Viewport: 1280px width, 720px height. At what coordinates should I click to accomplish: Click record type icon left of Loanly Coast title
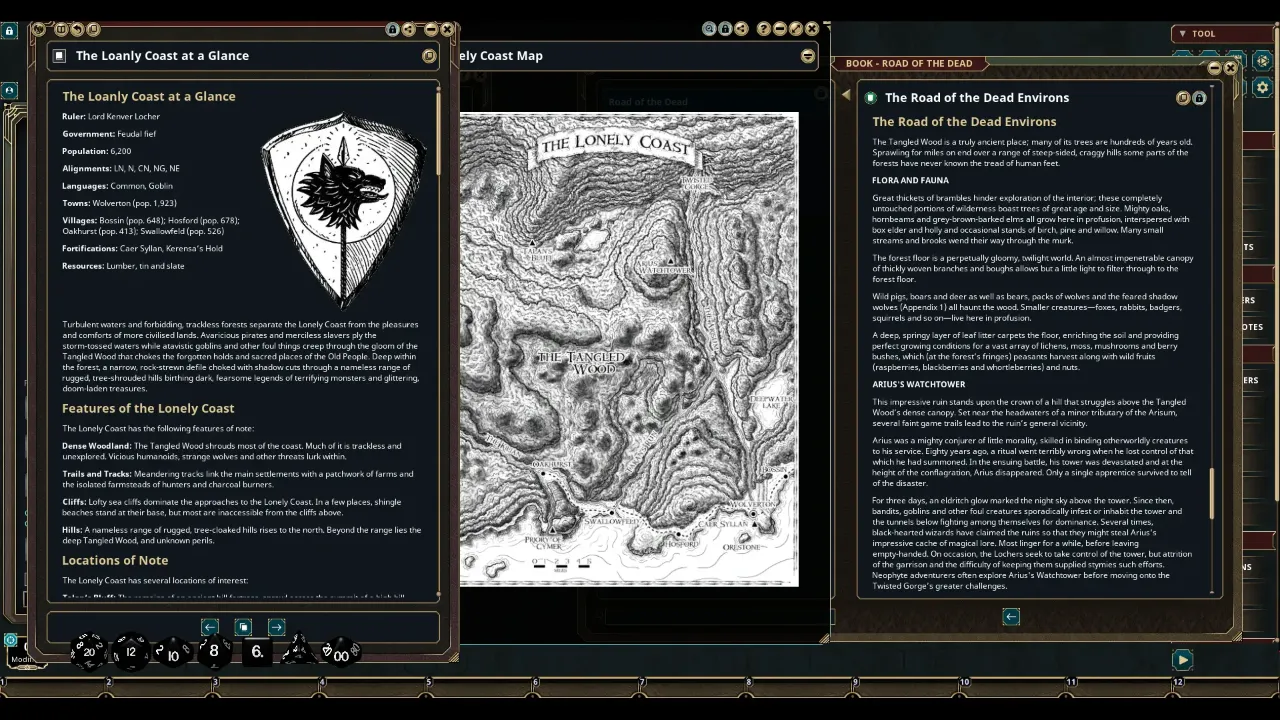pos(59,56)
